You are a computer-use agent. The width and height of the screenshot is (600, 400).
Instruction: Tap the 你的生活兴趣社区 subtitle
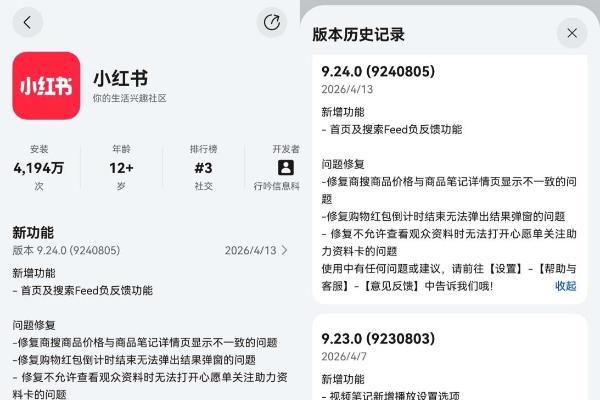tap(129, 99)
